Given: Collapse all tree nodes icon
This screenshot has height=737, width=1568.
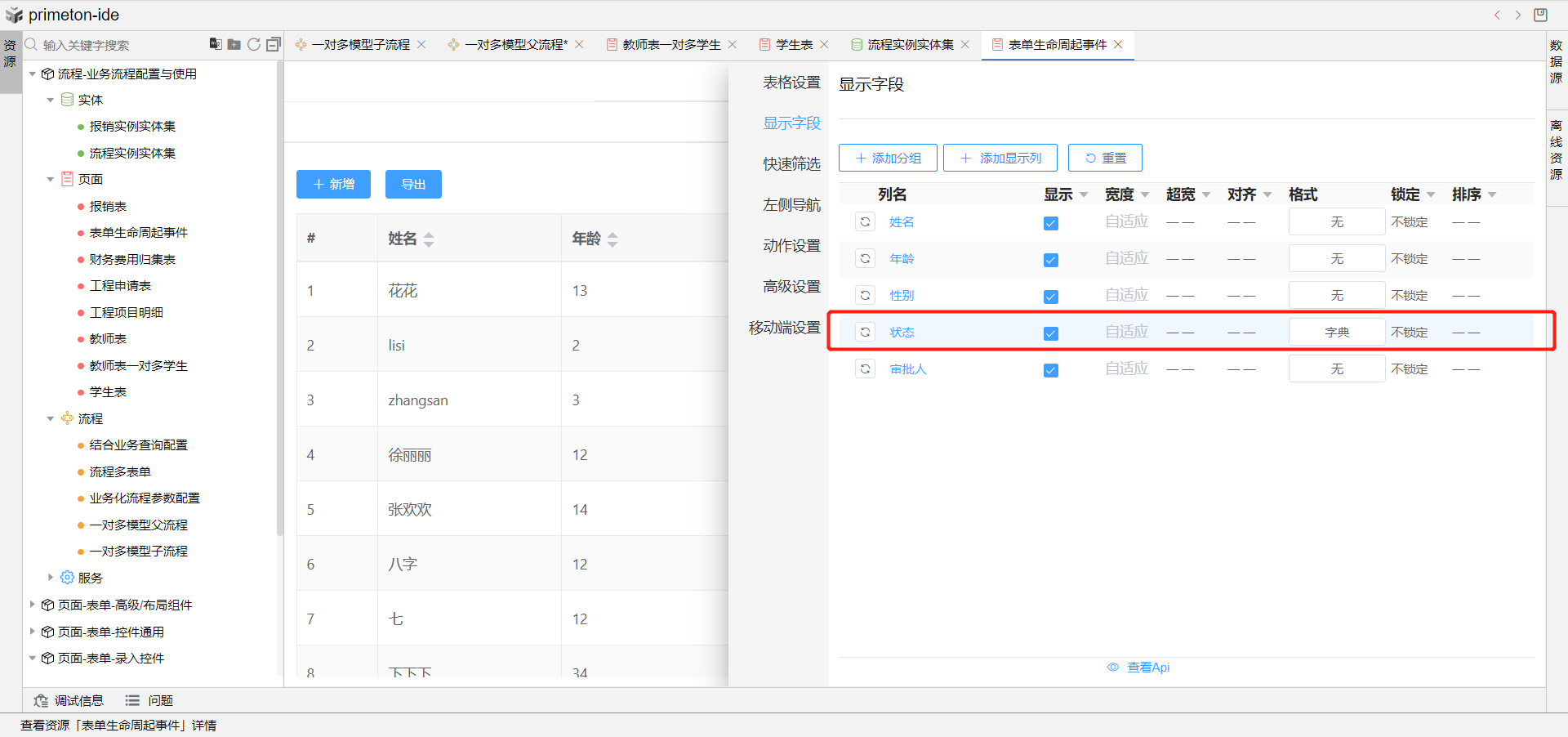Looking at the screenshot, I should (x=274, y=44).
